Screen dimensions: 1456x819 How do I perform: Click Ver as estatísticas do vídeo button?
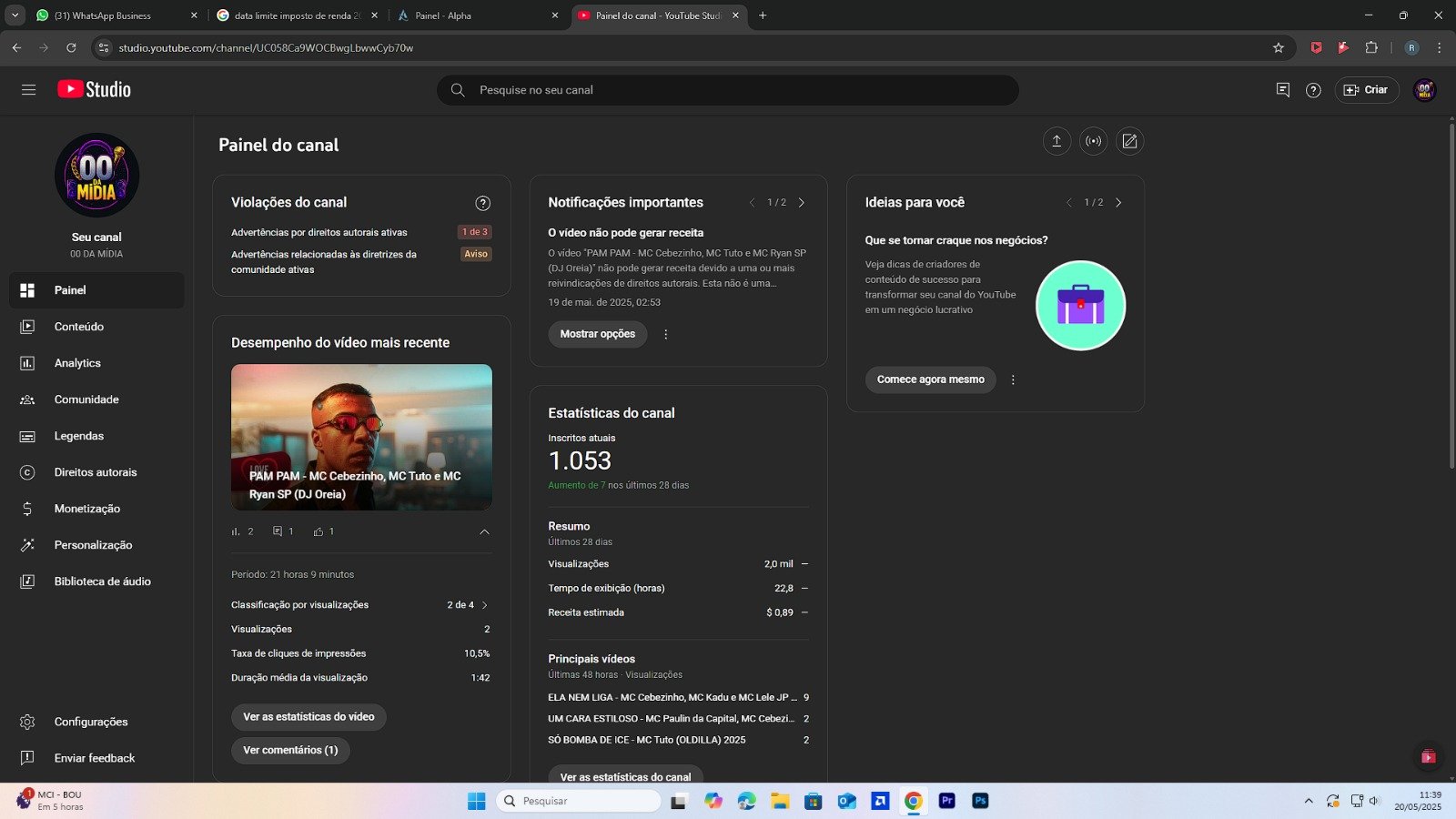coord(308,717)
